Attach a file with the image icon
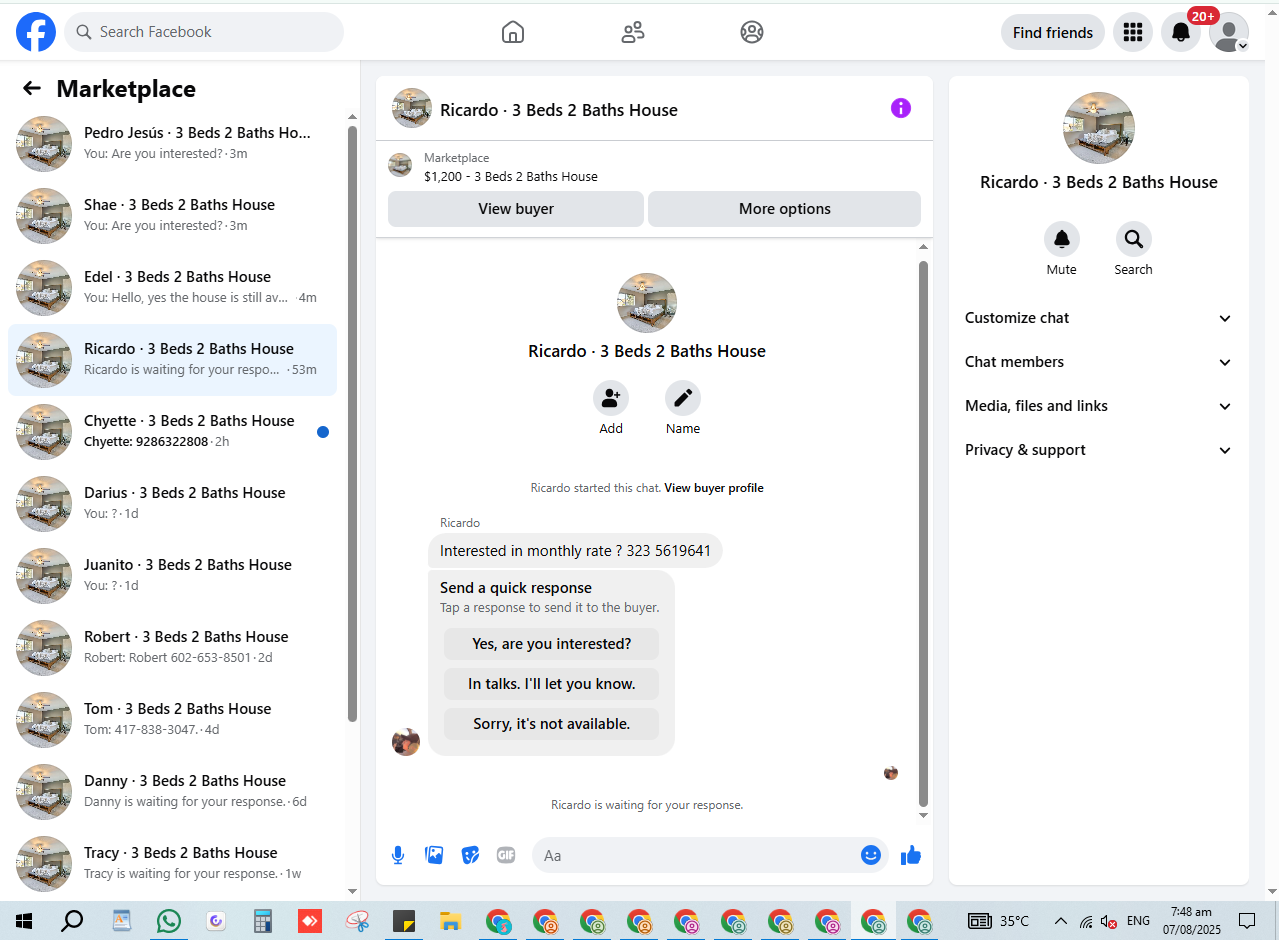 [x=434, y=855]
